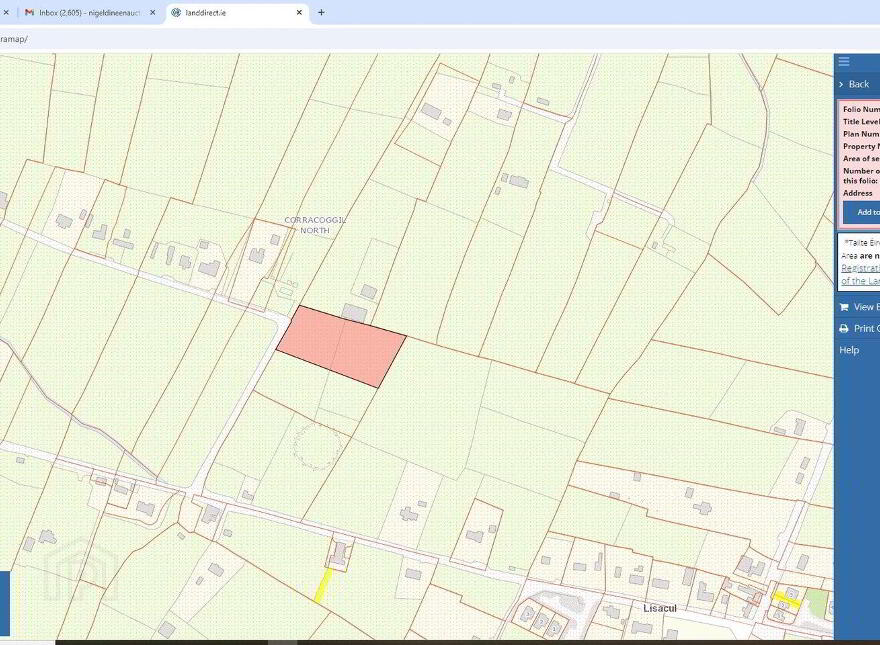The height and width of the screenshot is (645, 880).
Task: Open the hamburger menu in the side panel
Action: pos(844,62)
